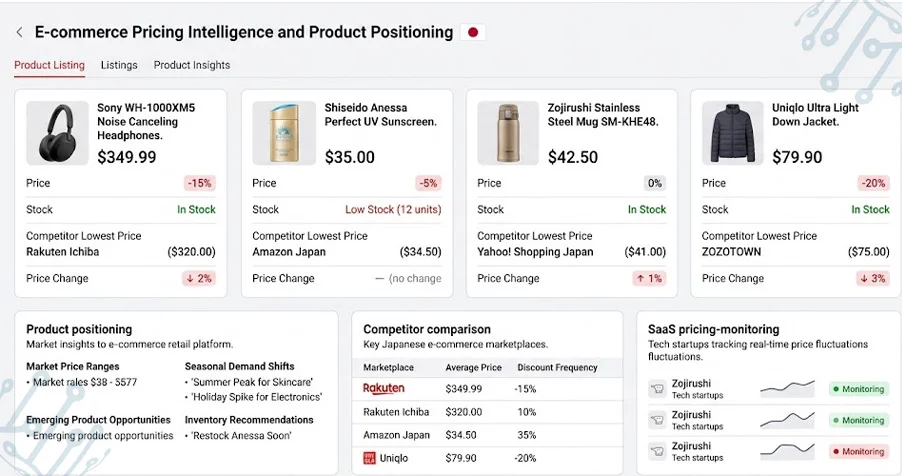Click the -20% price badge on Uniqlo card

873,183
